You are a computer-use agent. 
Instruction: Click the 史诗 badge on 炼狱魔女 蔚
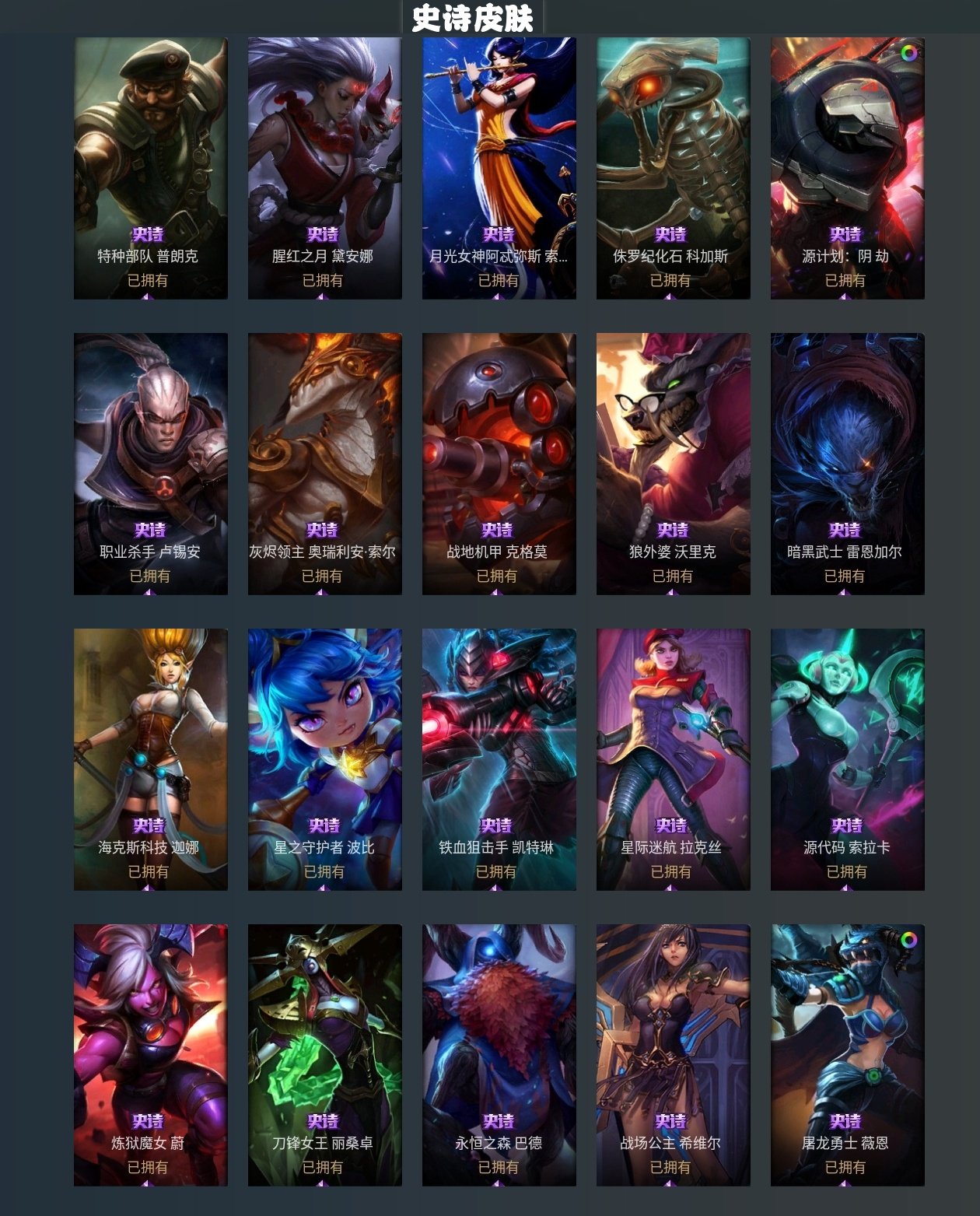point(148,1121)
